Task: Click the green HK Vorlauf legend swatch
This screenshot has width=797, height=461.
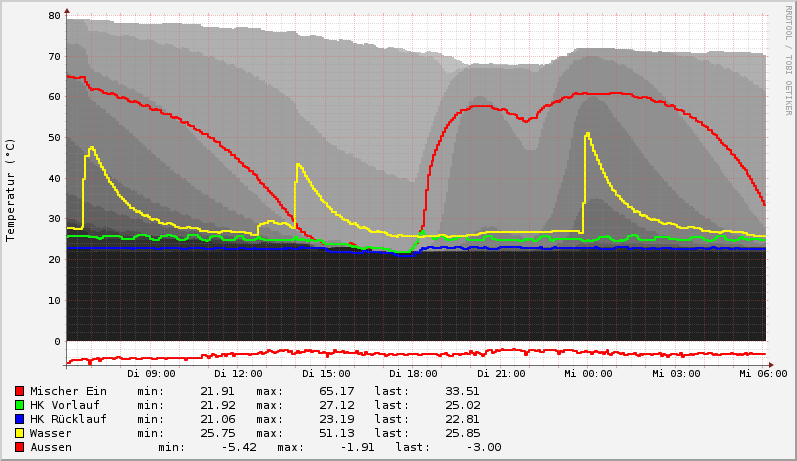Action: pyautogui.click(x=19, y=405)
